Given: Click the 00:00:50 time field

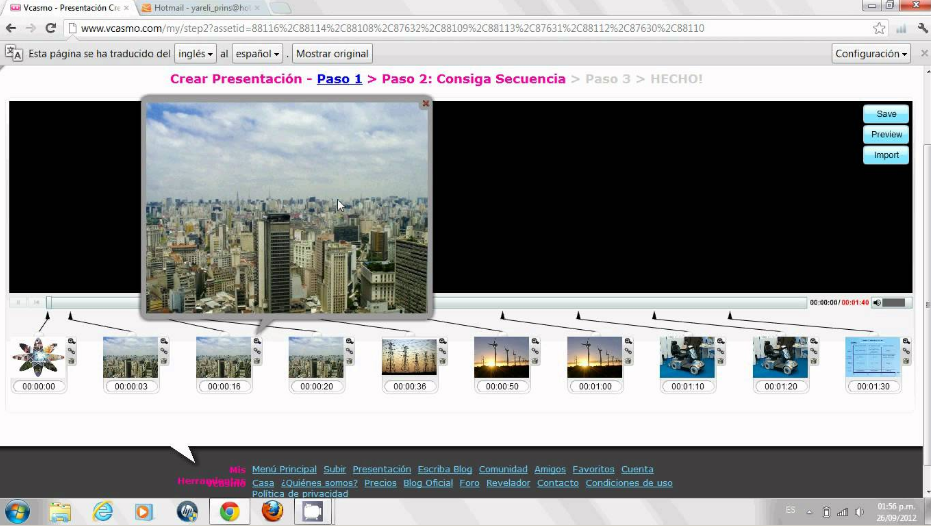Looking at the screenshot, I should point(502,386).
